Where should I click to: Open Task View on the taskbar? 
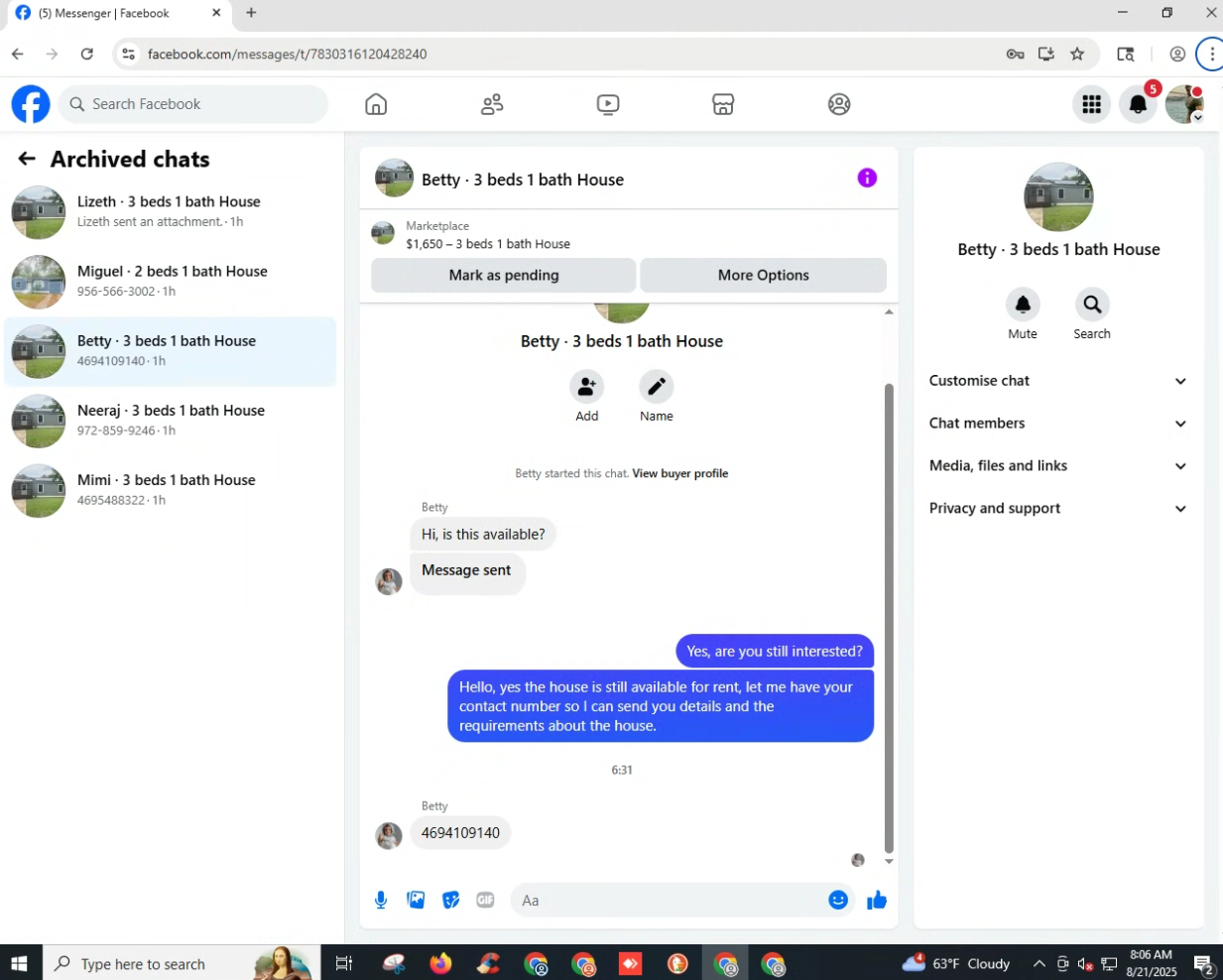click(x=344, y=963)
